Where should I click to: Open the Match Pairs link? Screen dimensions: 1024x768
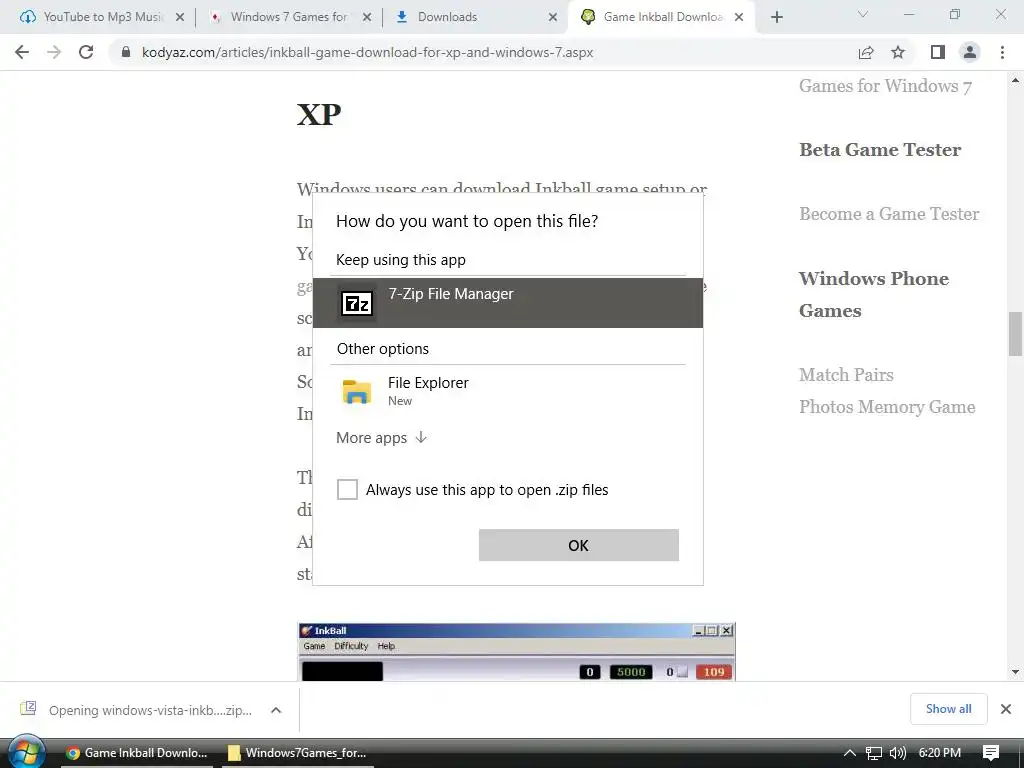click(846, 375)
